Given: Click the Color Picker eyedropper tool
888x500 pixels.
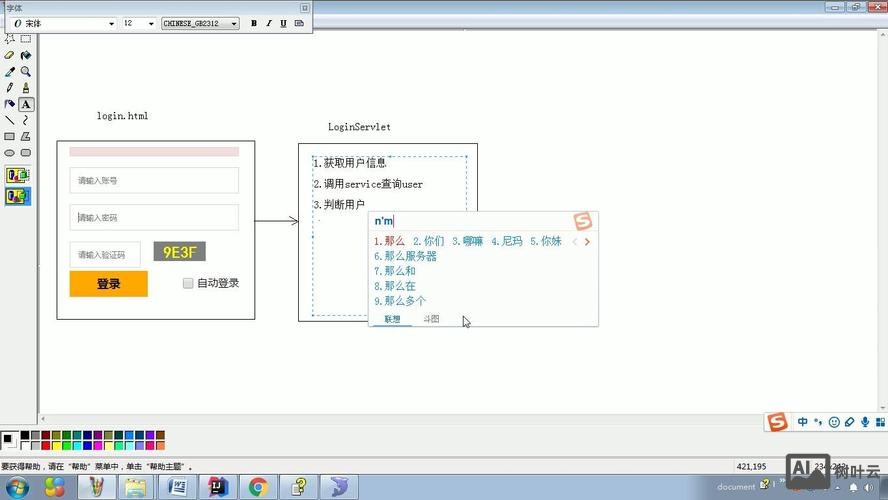Looking at the screenshot, I should 10,72.
